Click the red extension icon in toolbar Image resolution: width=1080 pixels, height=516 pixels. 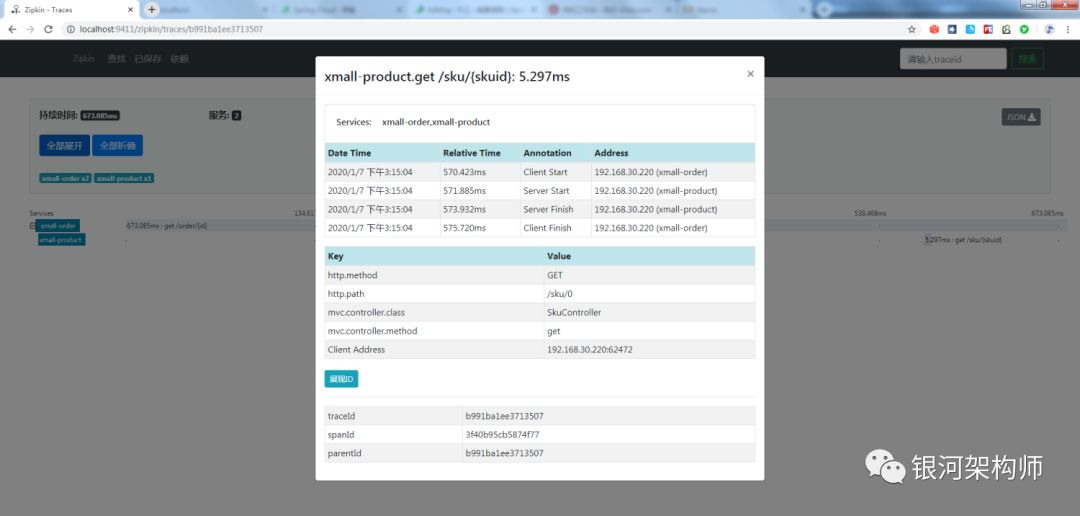934,29
